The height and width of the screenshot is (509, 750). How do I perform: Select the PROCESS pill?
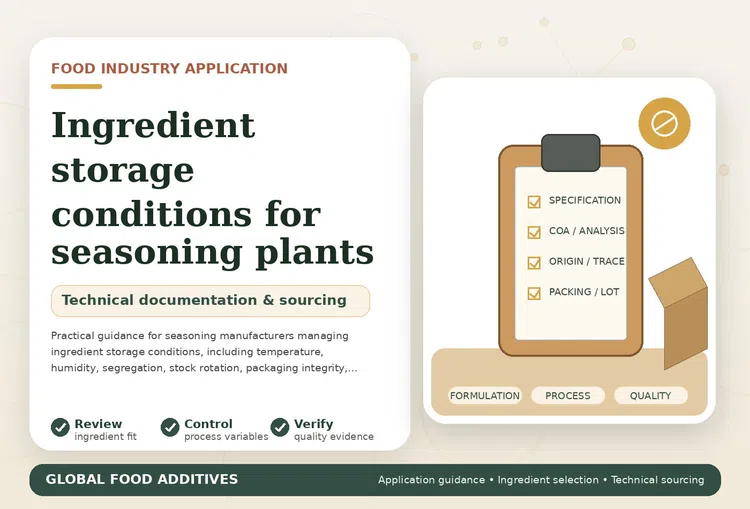[568, 396]
